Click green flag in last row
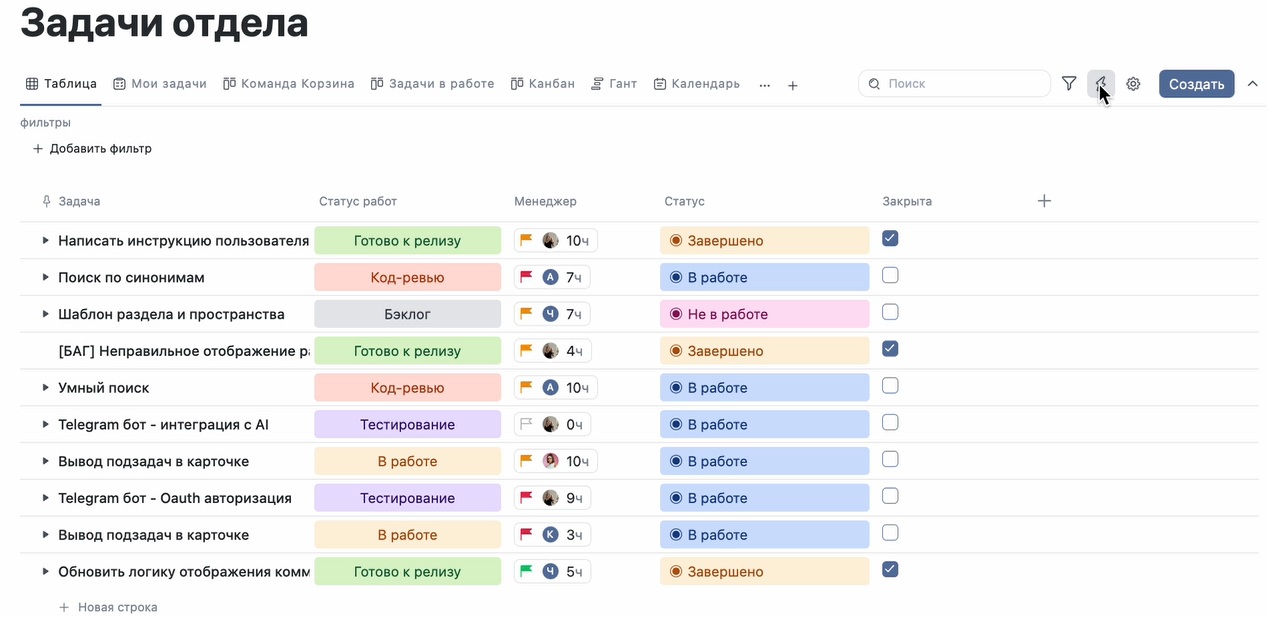The image size is (1268, 617). pyautogui.click(x=526, y=572)
